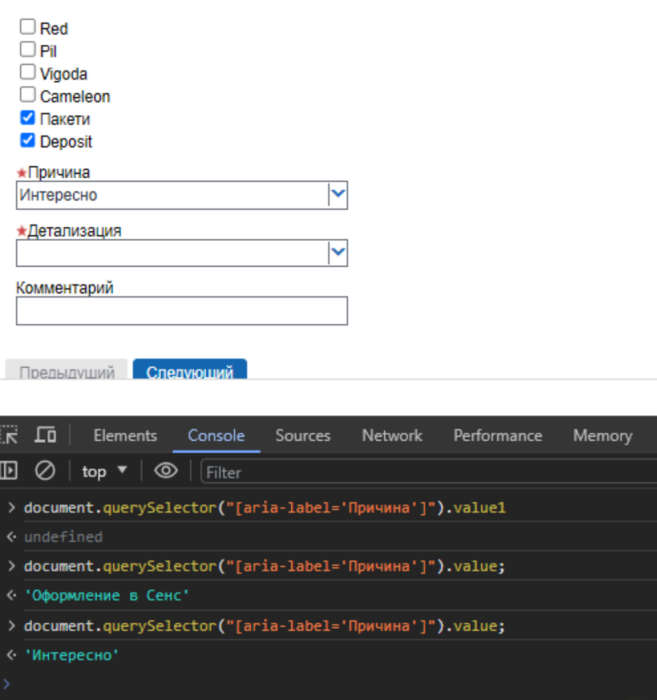Select the 'Интересно' console output string

point(71,655)
